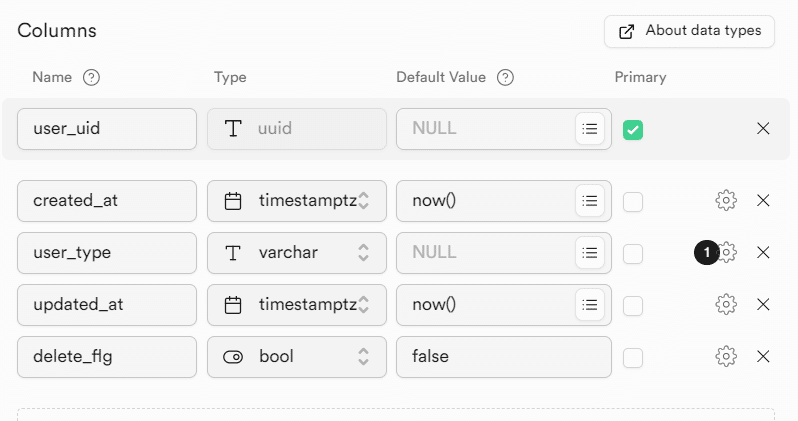Click the default value field showing false
The height and width of the screenshot is (421, 798).
pyautogui.click(x=503, y=357)
